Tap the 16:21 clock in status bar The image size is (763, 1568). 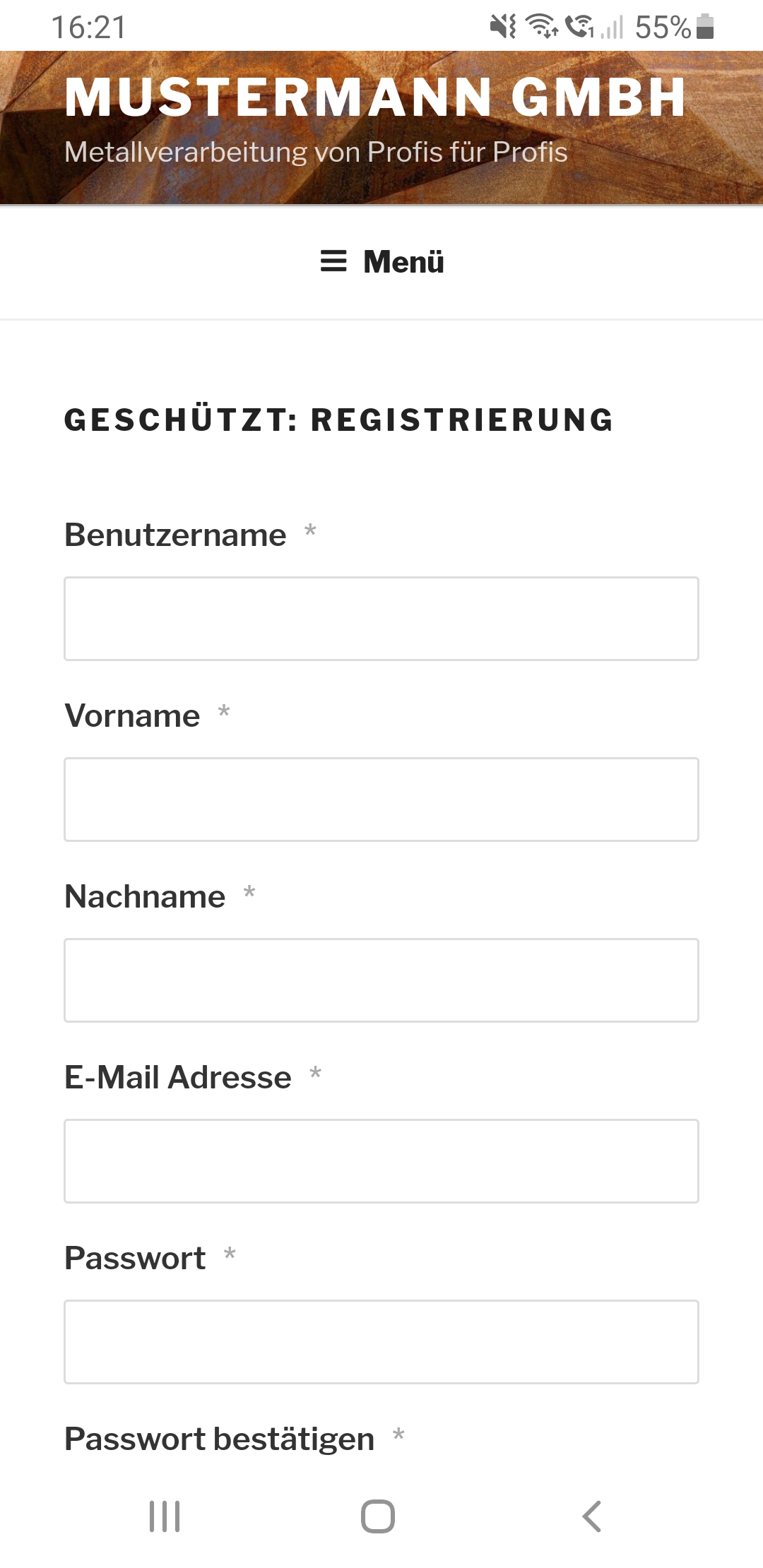89,28
